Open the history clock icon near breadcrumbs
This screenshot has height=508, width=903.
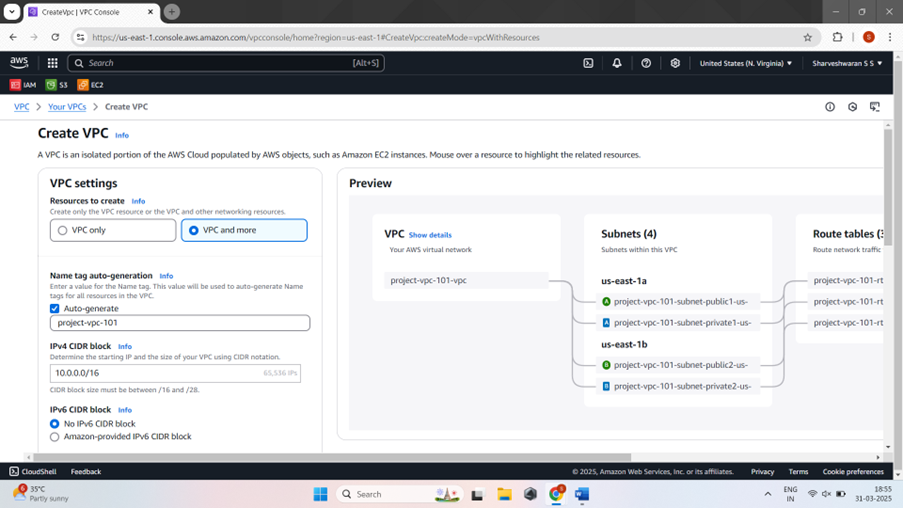852,107
